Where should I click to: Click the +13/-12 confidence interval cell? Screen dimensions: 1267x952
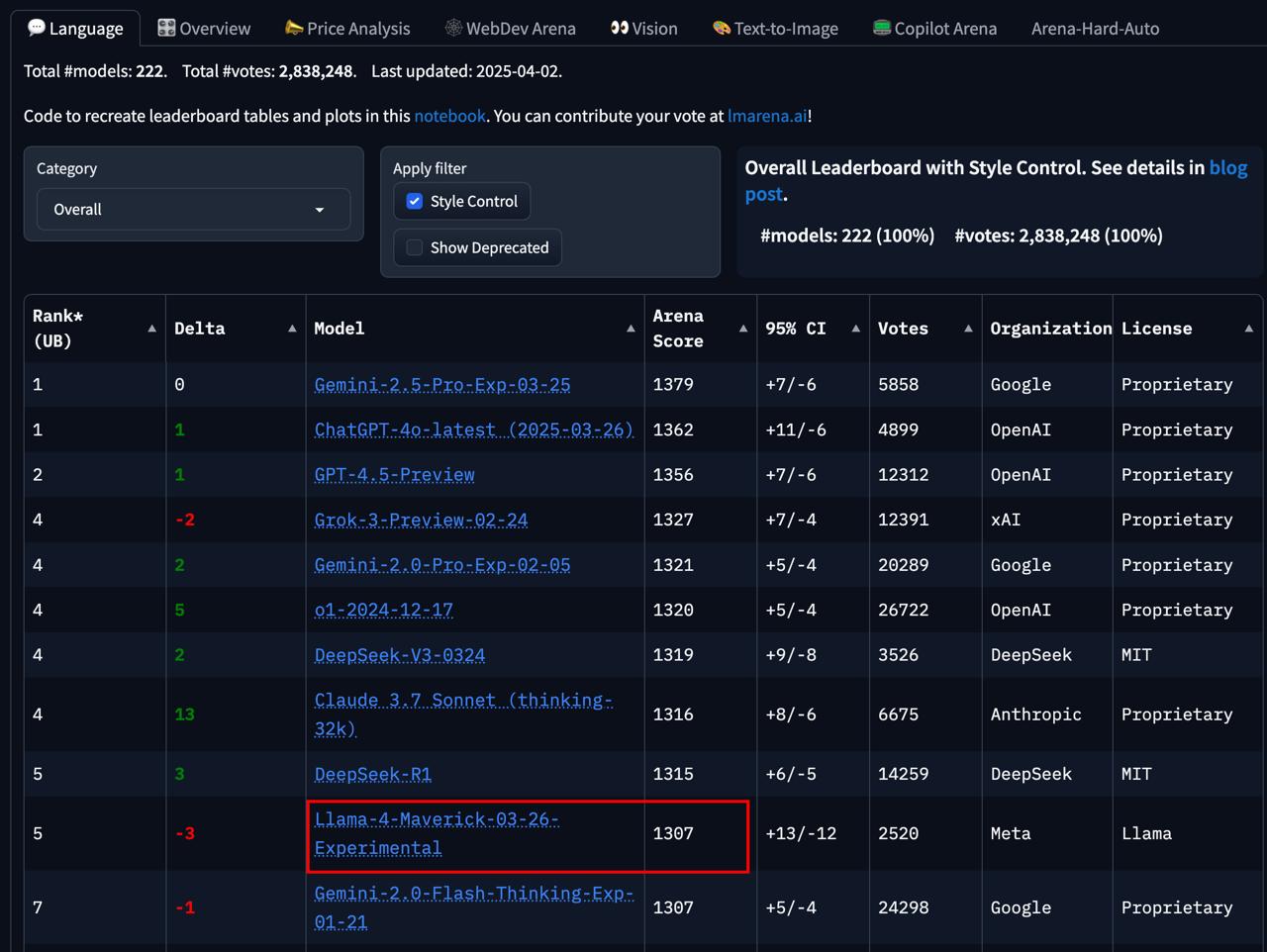[814, 833]
